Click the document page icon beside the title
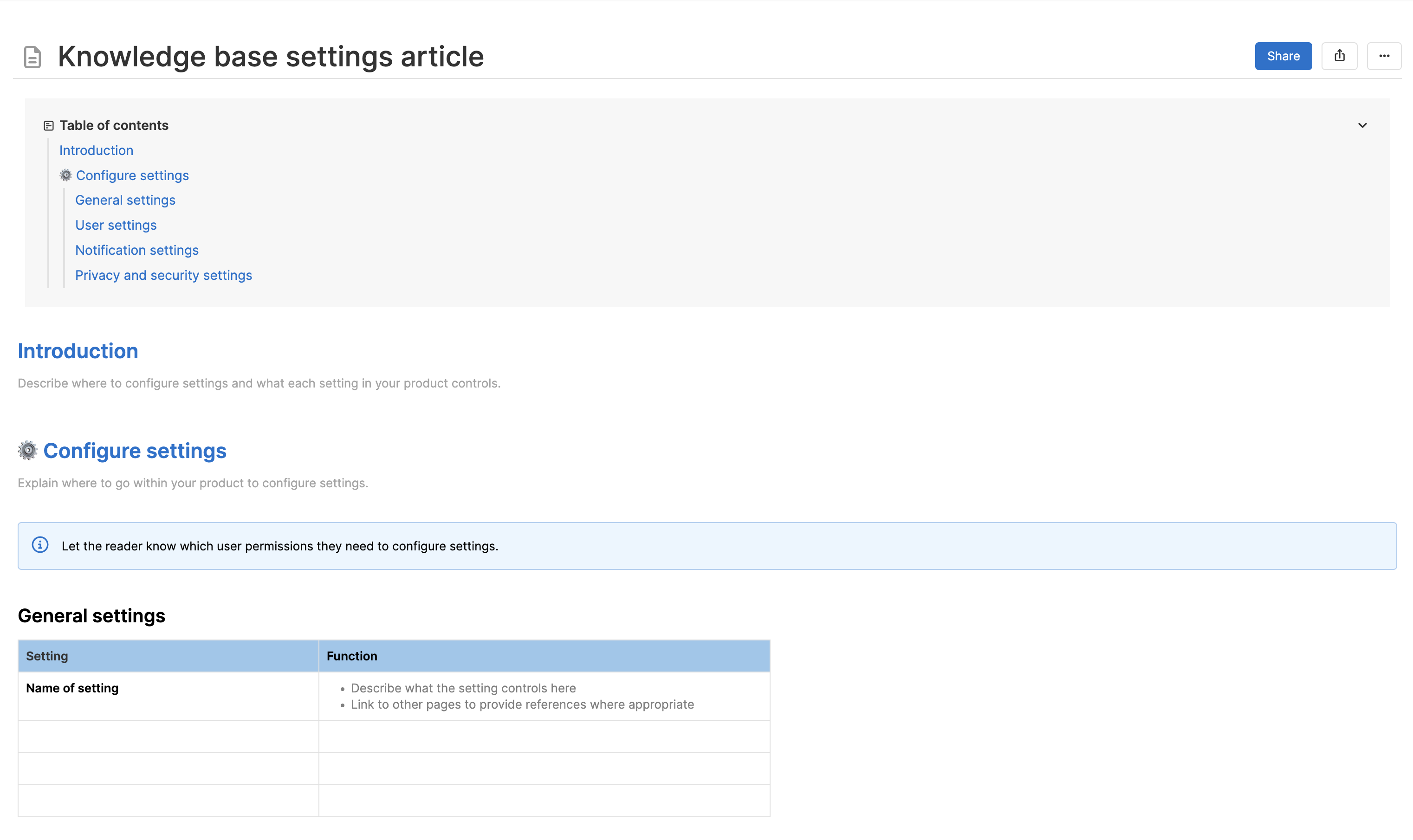 (x=32, y=56)
